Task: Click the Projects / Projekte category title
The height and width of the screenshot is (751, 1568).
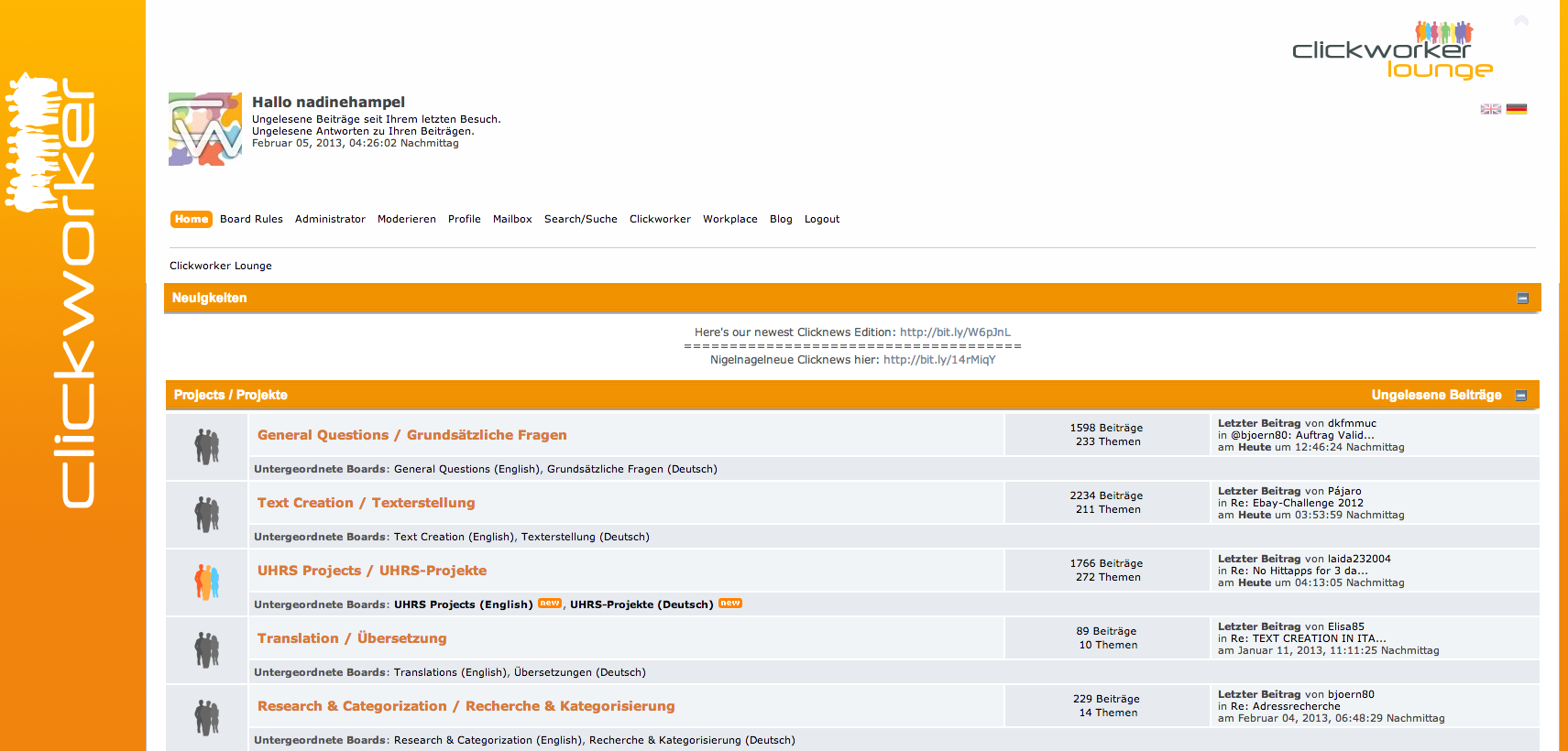Action: tap(230, 395)
